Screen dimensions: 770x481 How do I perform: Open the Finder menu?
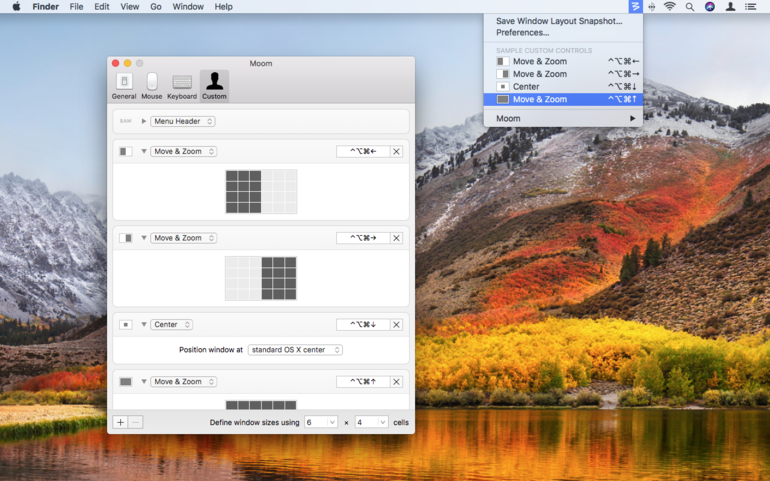(x=46, y=6)
